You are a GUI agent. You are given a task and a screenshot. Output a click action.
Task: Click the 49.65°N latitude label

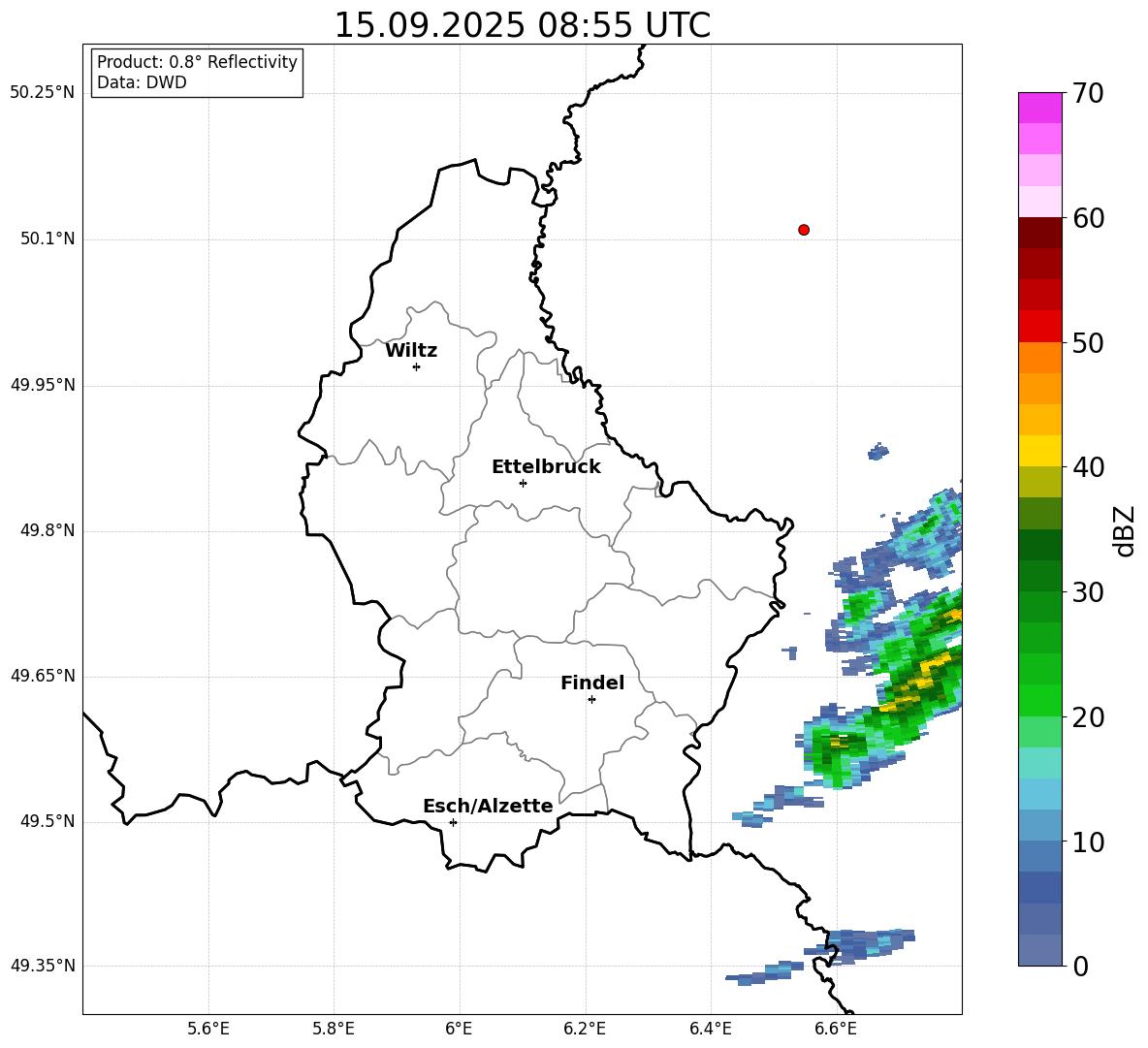[43, 676]
